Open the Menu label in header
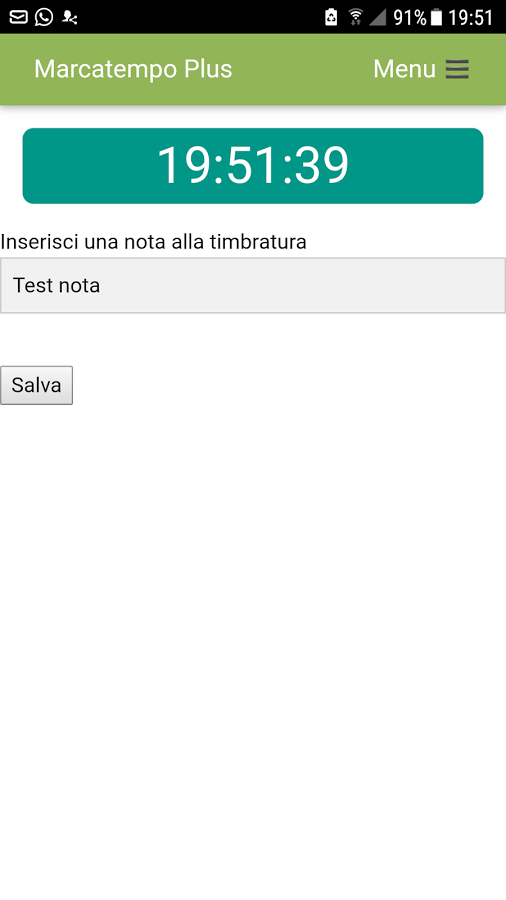Image resolution: width=506 pixels, height=900 pixels. point(404,69)
